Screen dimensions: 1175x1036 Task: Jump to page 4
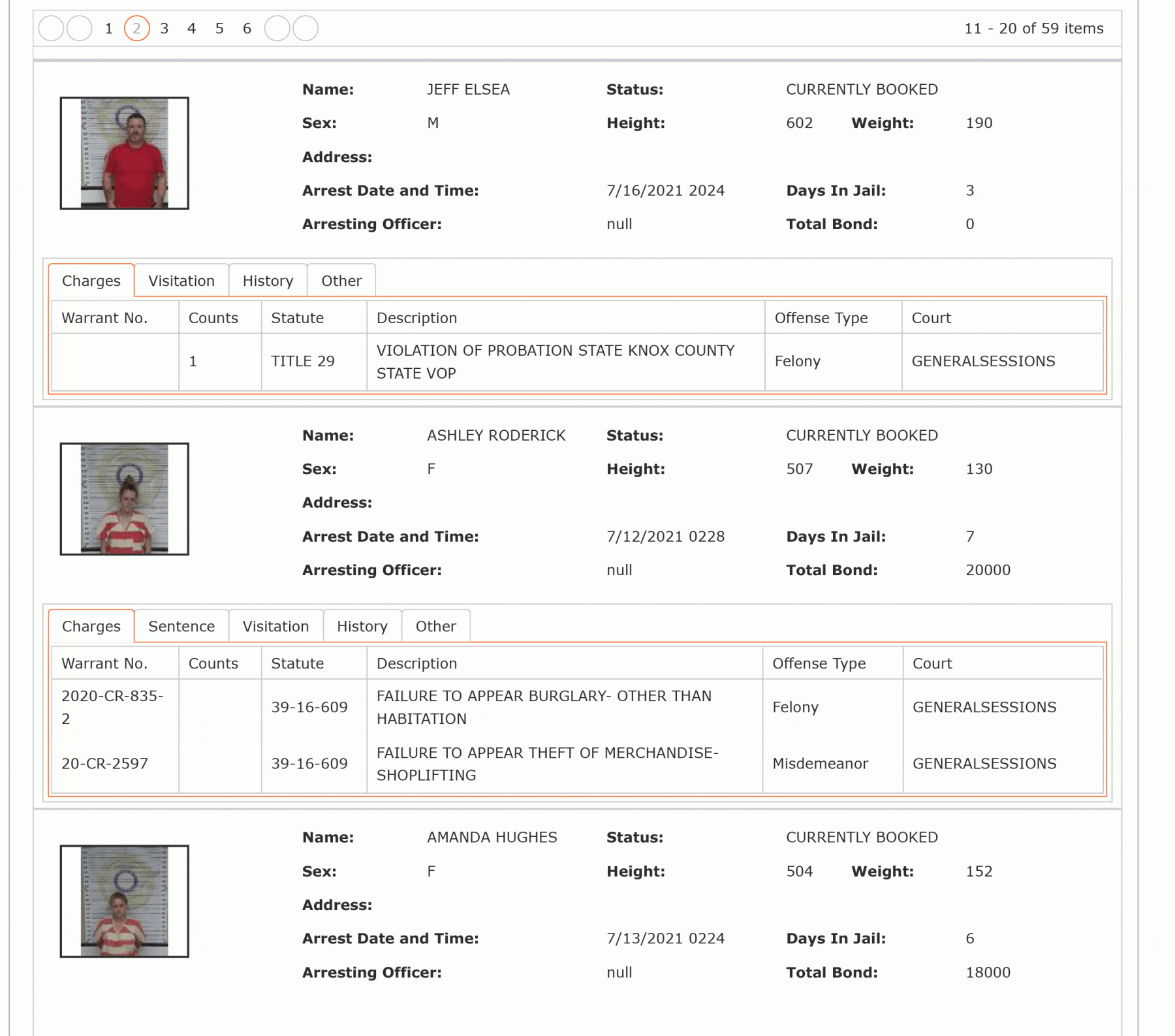192,29
